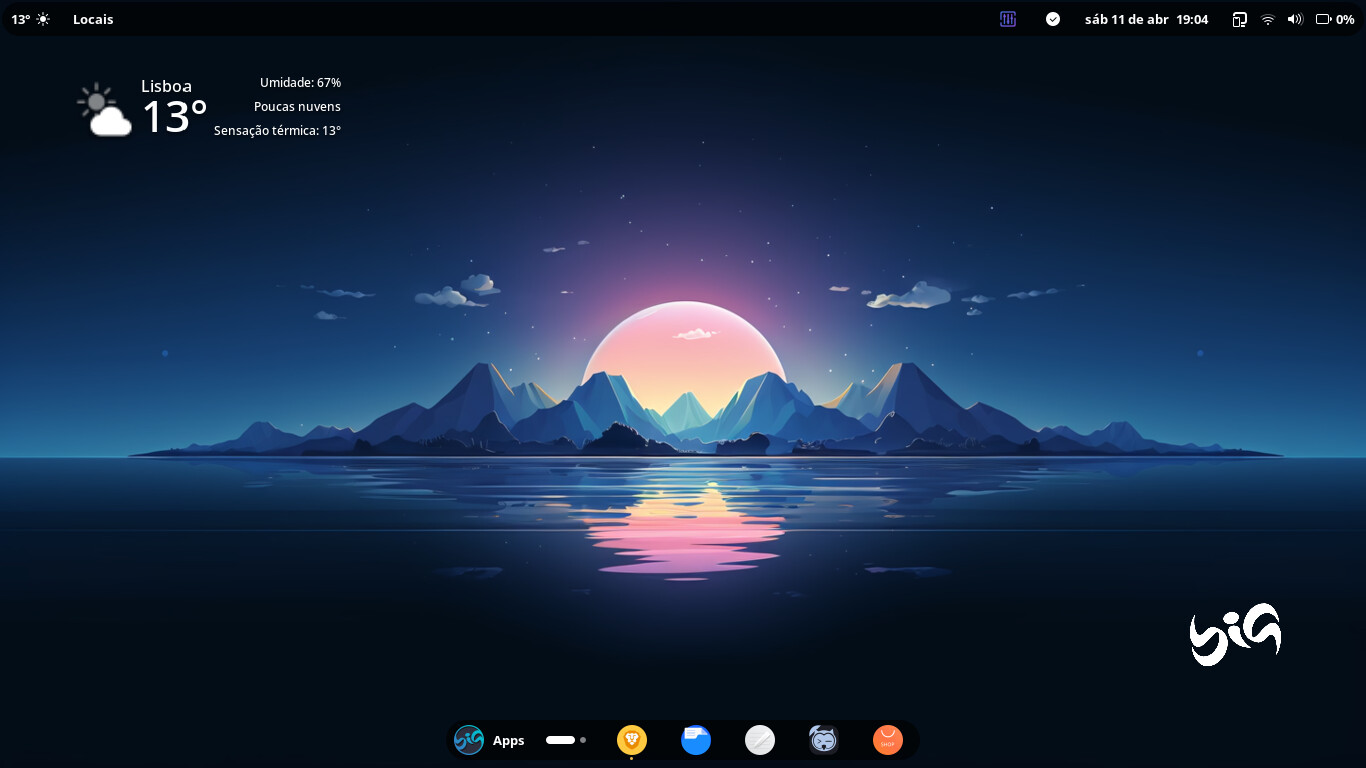The width and height of the screenshot is (1366, 768).
Task: Switch to the second workspace dot
Action: 583,740
